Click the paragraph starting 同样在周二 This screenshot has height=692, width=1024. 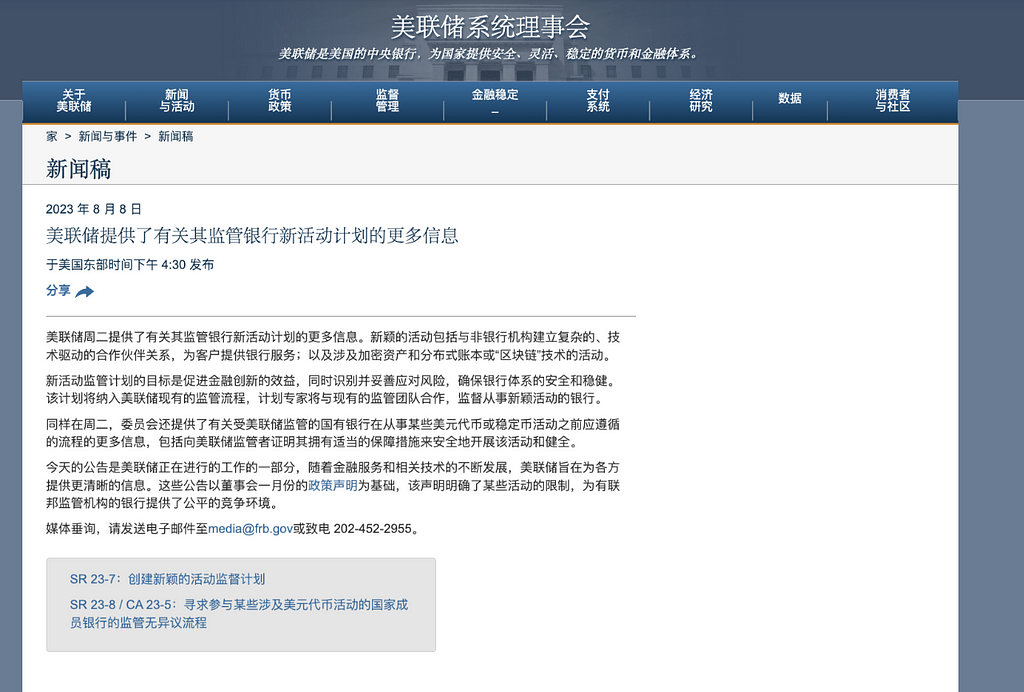333,433
